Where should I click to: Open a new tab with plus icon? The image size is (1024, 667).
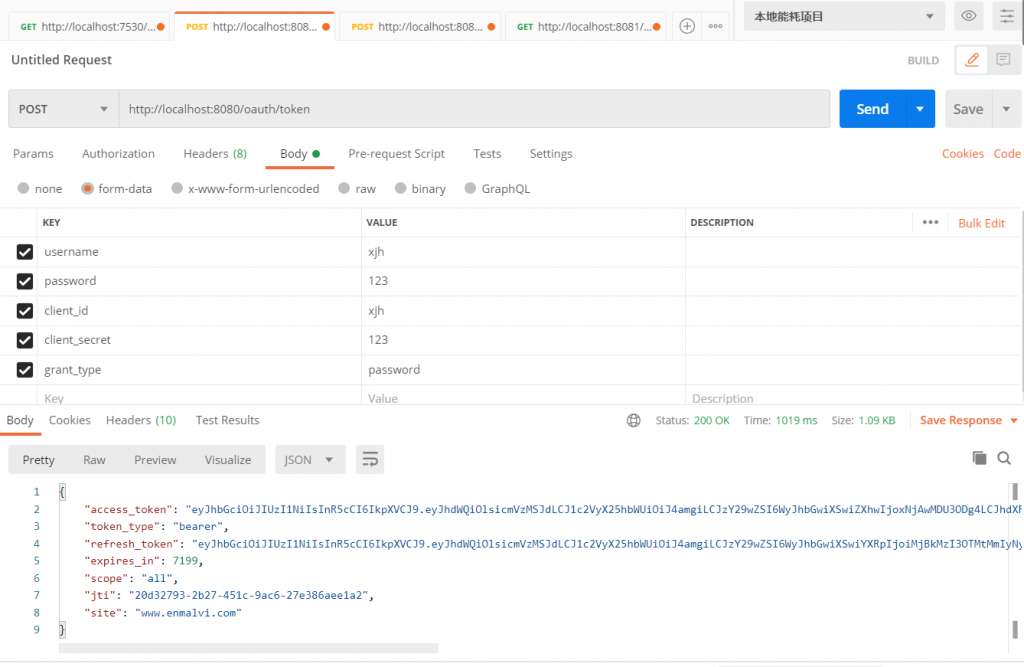tap(687, 27)
